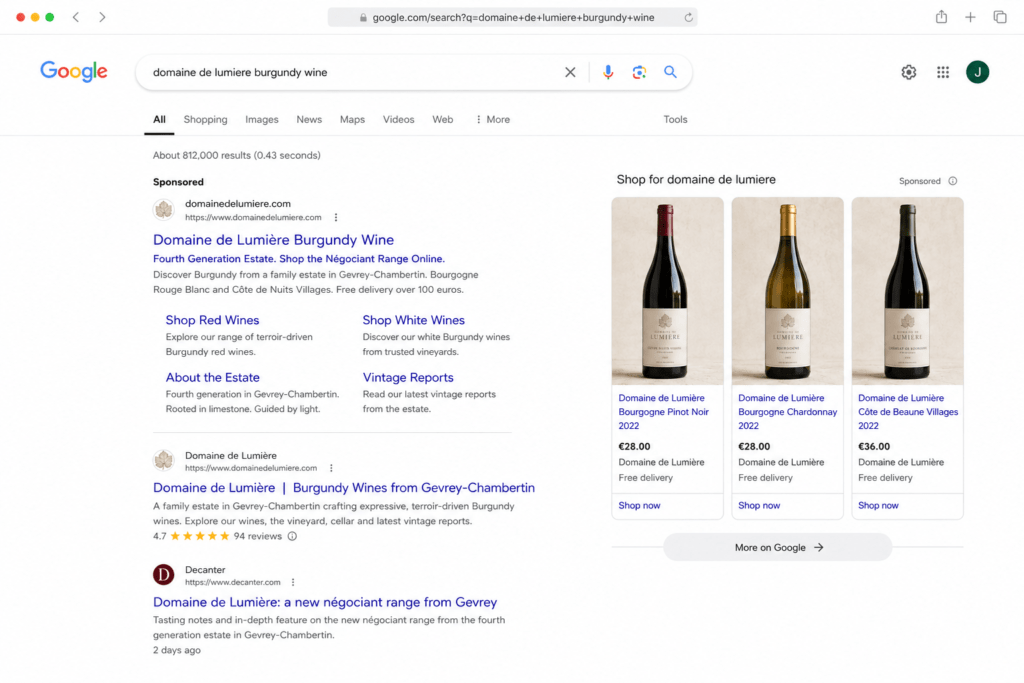Open three-dot menu beside decanter.com URL
Image resolution: width=1024 pixels, height=683 pixels.
click(x=293, y=582)
